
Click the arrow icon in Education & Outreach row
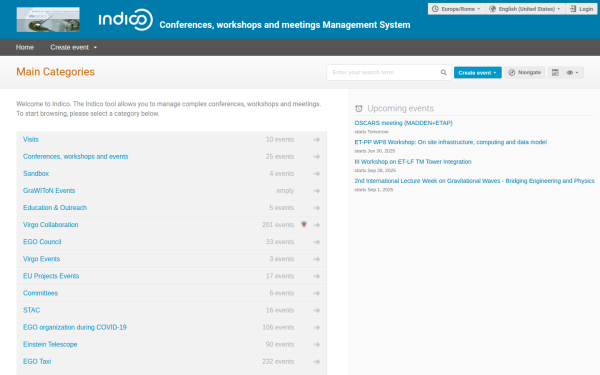coord(316,208)
